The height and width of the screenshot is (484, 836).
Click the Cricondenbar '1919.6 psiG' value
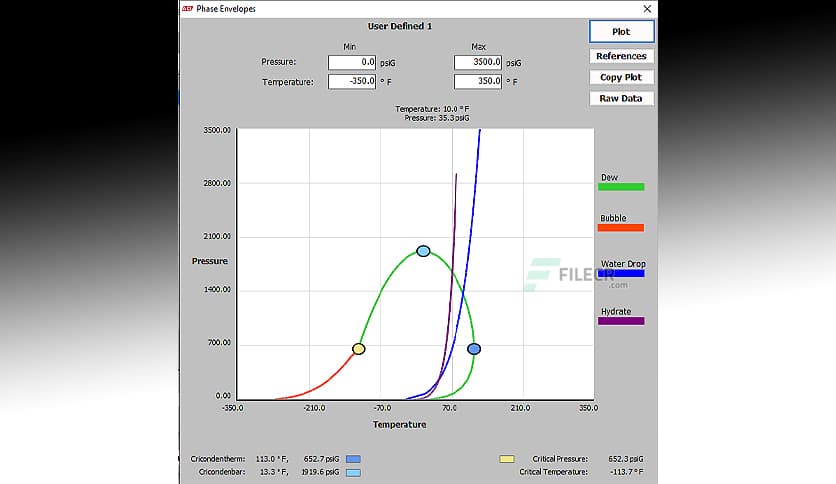[x=320, y=472]
